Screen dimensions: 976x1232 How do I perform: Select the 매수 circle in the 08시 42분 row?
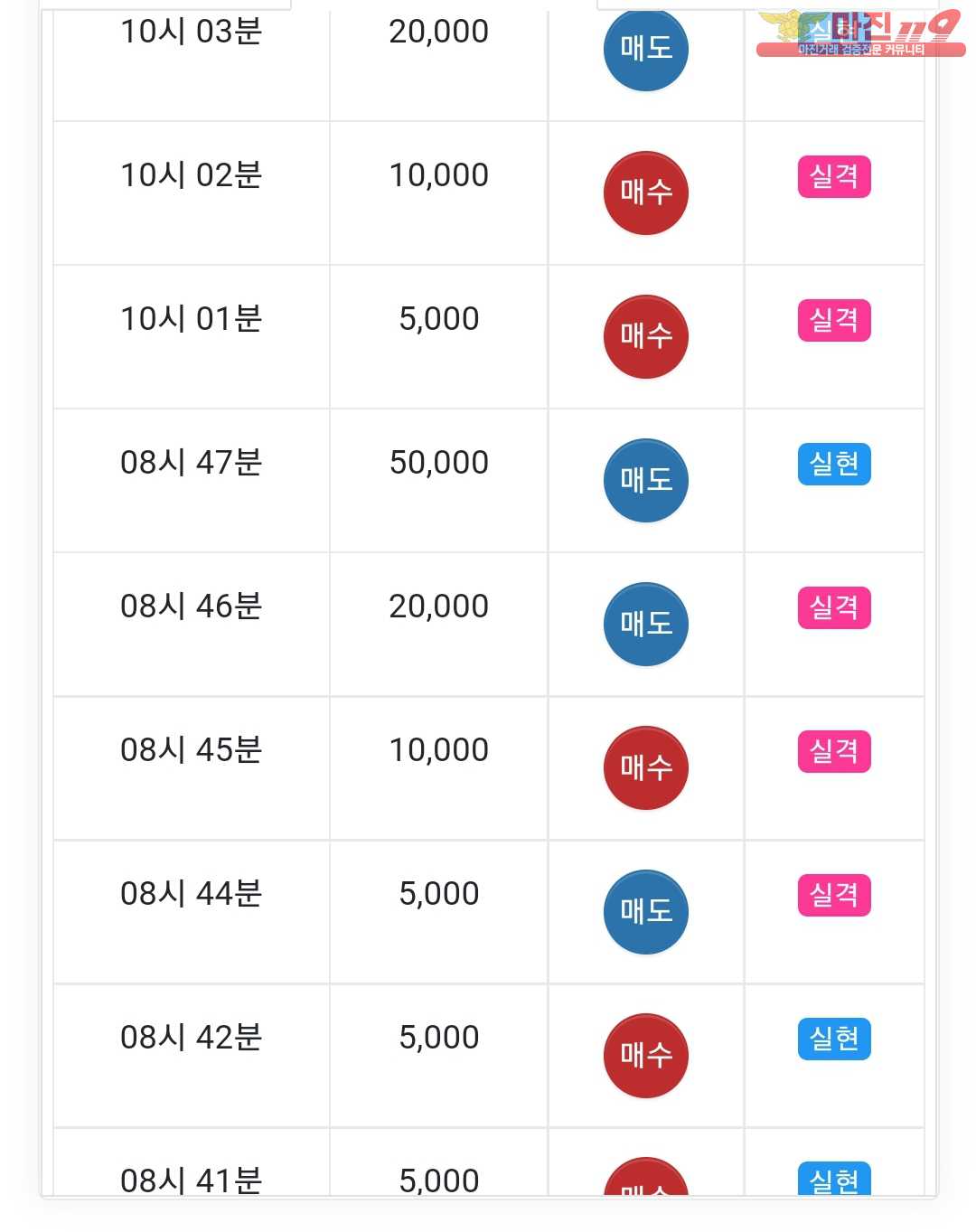(x=646, y=1055)
